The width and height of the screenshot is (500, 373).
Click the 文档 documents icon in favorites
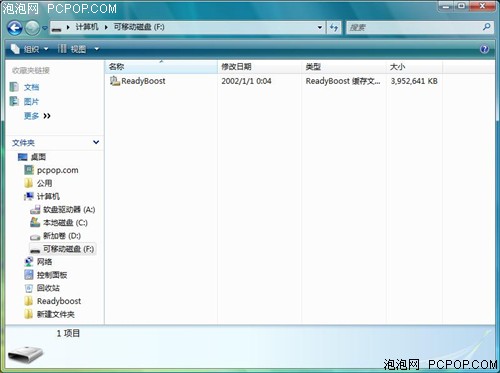pyautogui.click(x=14, y=87)
